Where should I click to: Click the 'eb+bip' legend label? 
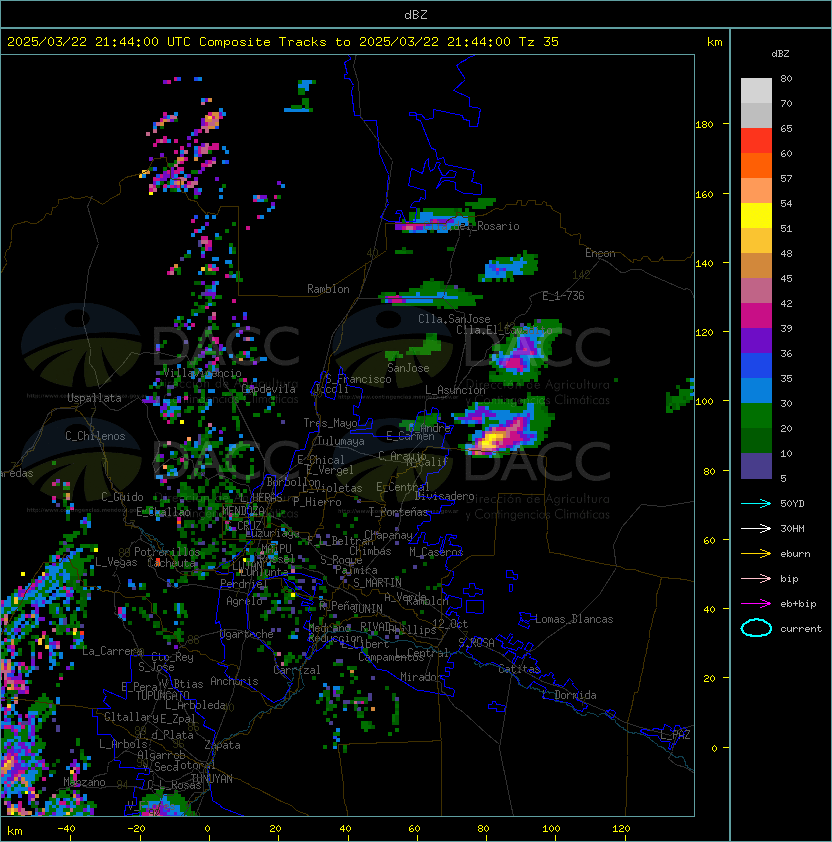(798, 604)
